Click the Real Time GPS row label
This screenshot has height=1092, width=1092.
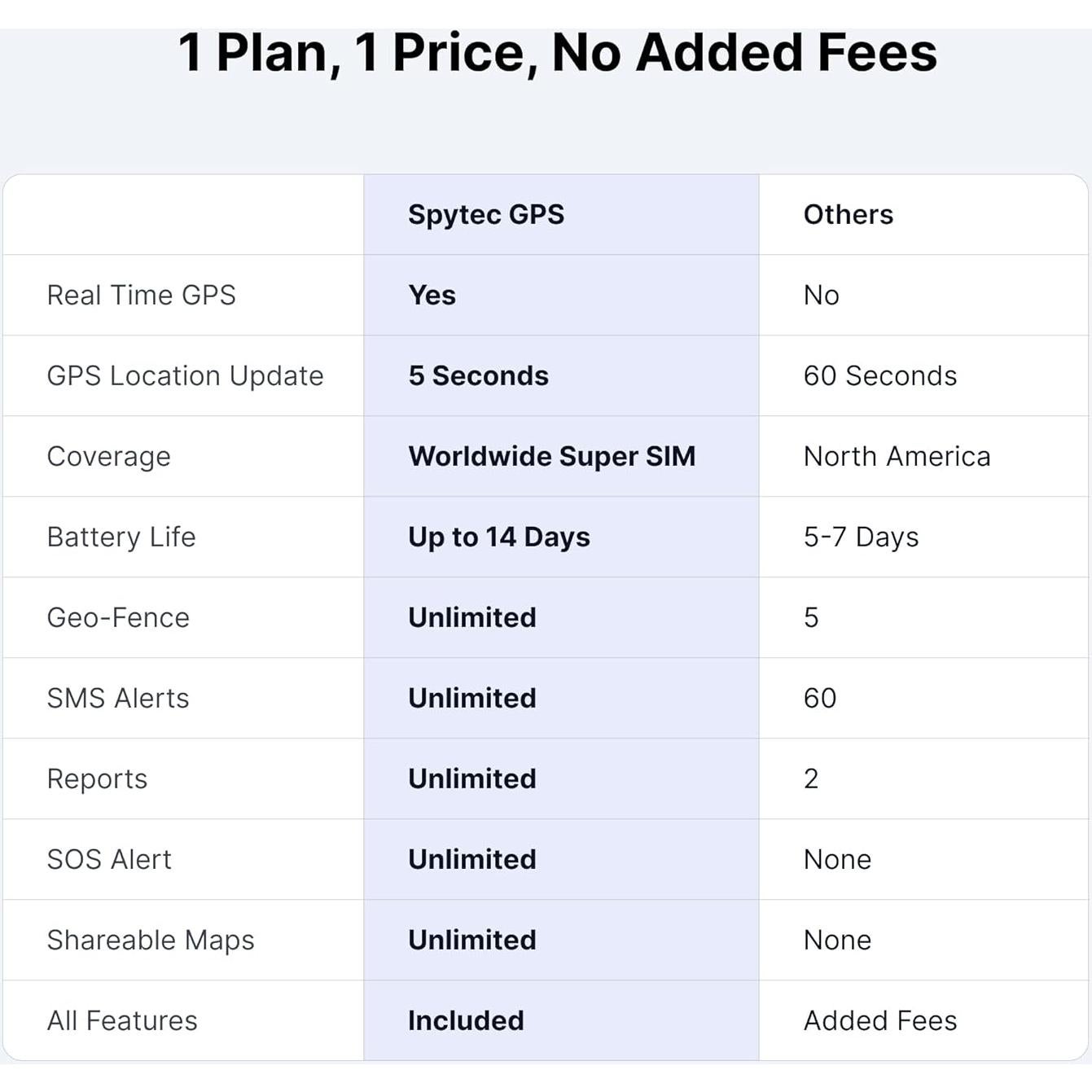coord(141,295)
